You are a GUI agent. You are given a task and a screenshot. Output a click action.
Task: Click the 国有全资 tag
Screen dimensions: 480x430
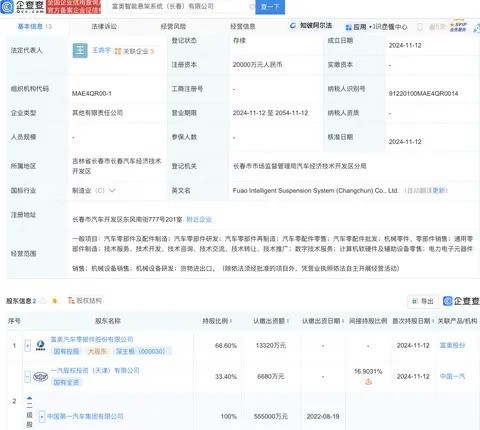tap(66, 382)
